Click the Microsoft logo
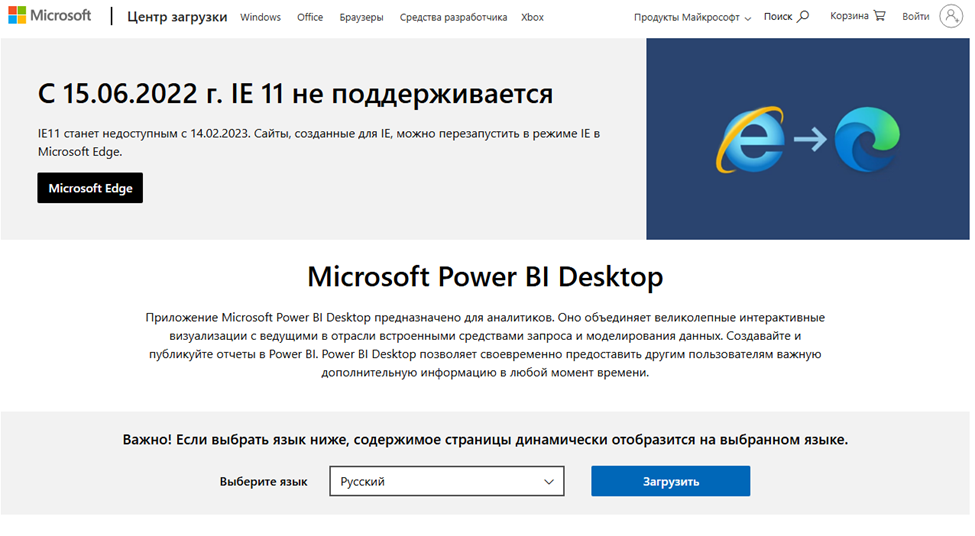Viewport: 975px width, 536px height. tap(50, 16)
